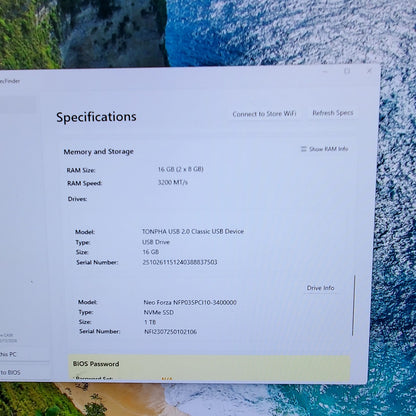Click the Neo Forza serial number NFI2307250102106
Screen dimensions: 416x416
tap(170, 332)
